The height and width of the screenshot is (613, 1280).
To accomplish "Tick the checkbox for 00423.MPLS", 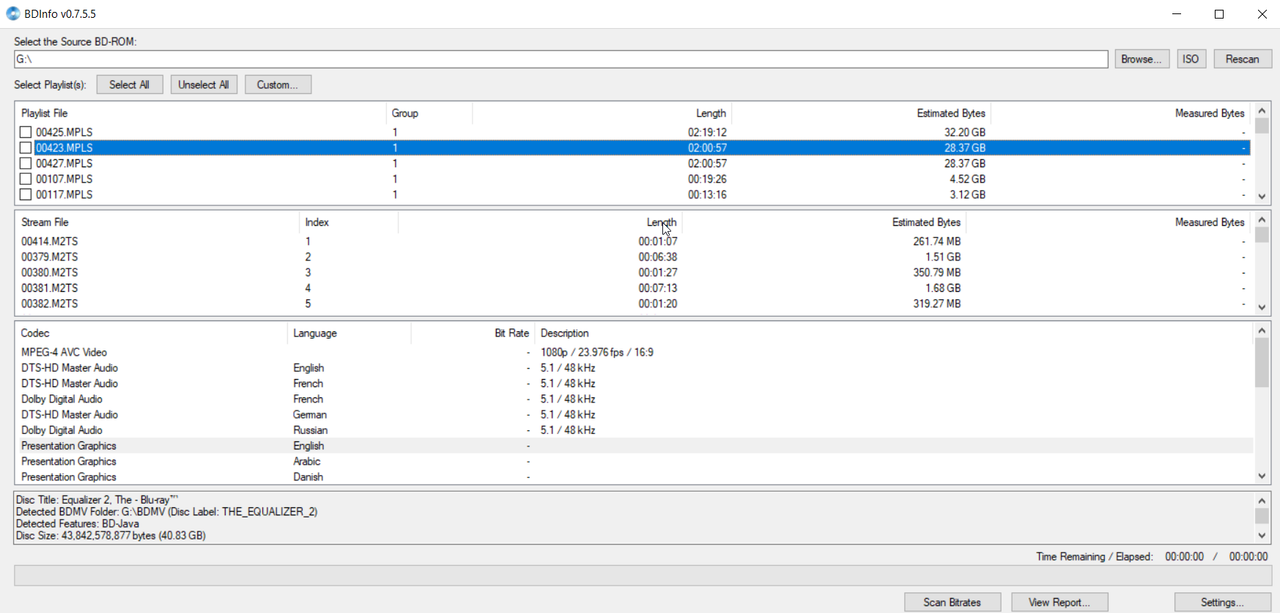I will pos(26,148).
